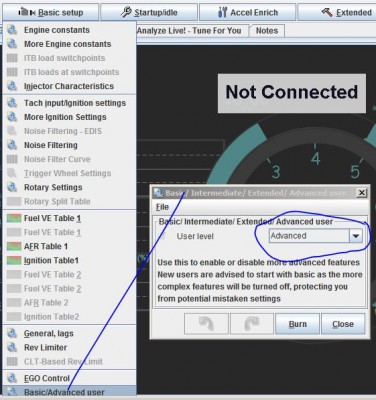Open the File menu in dialog

pos(162,207)
